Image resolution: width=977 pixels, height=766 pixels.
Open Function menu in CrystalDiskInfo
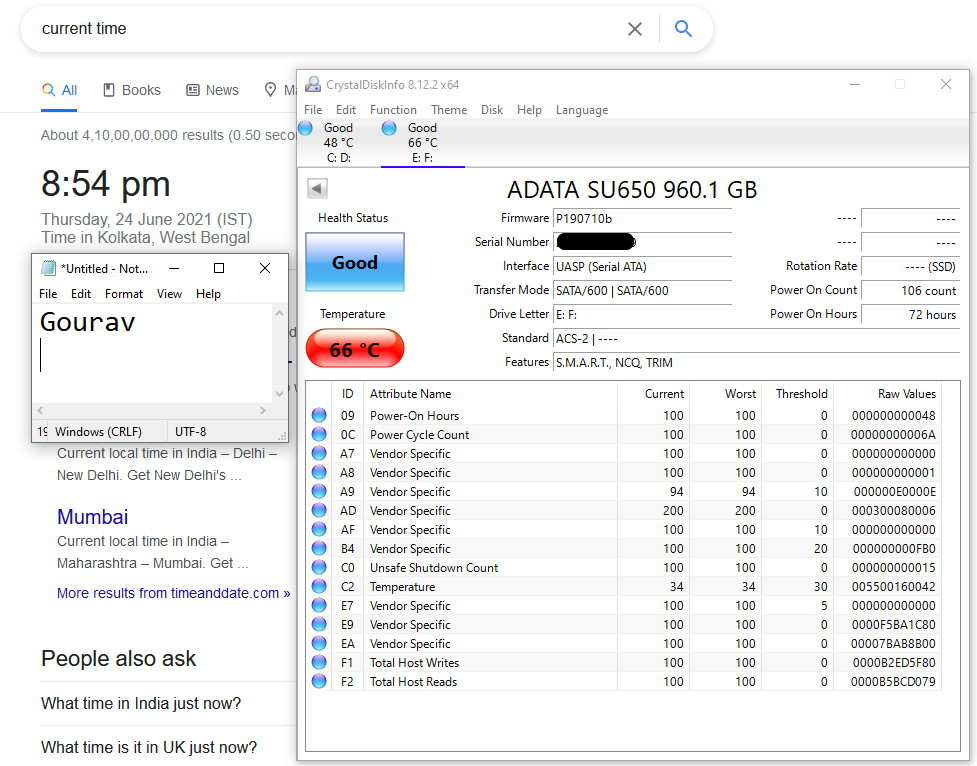click(393, 110)
